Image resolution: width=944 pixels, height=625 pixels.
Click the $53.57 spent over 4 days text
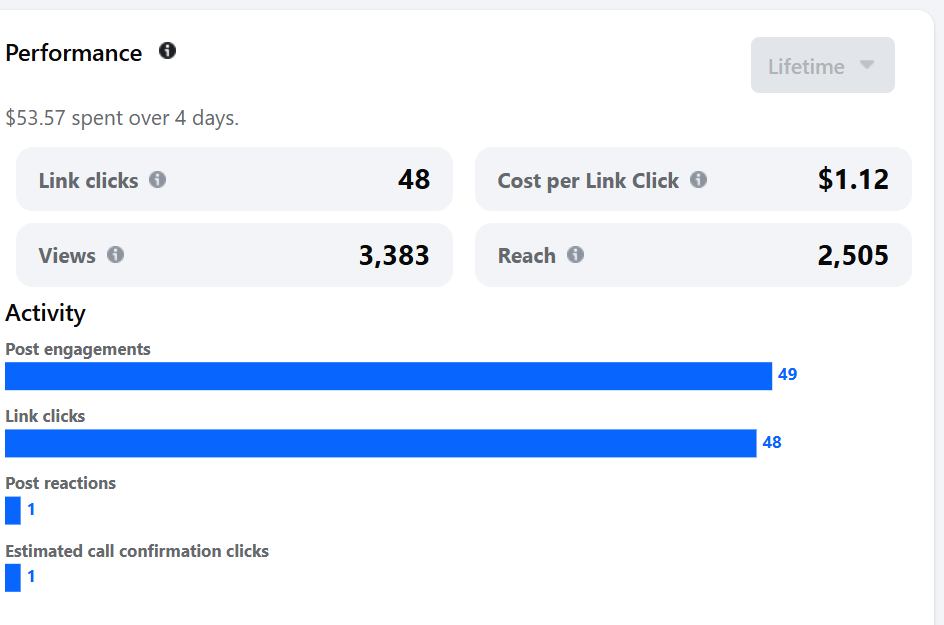tap(122, 118)
